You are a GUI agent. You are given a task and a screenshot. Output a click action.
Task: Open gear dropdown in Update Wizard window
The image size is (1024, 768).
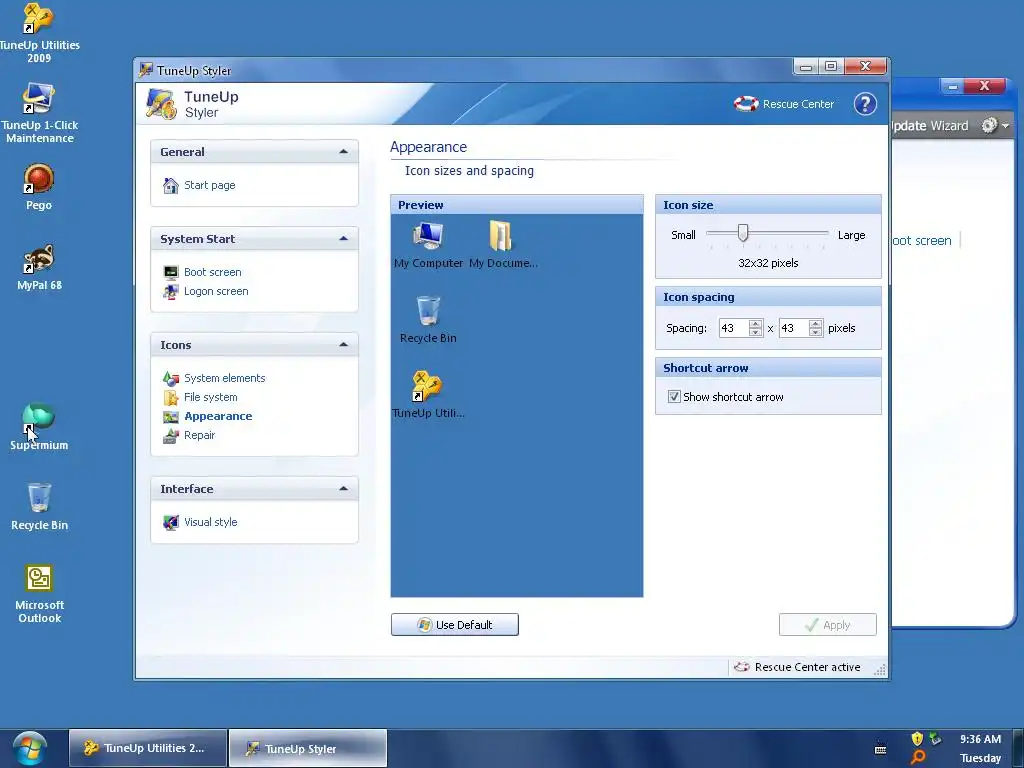pyautogui.click(x=996, y=125)
